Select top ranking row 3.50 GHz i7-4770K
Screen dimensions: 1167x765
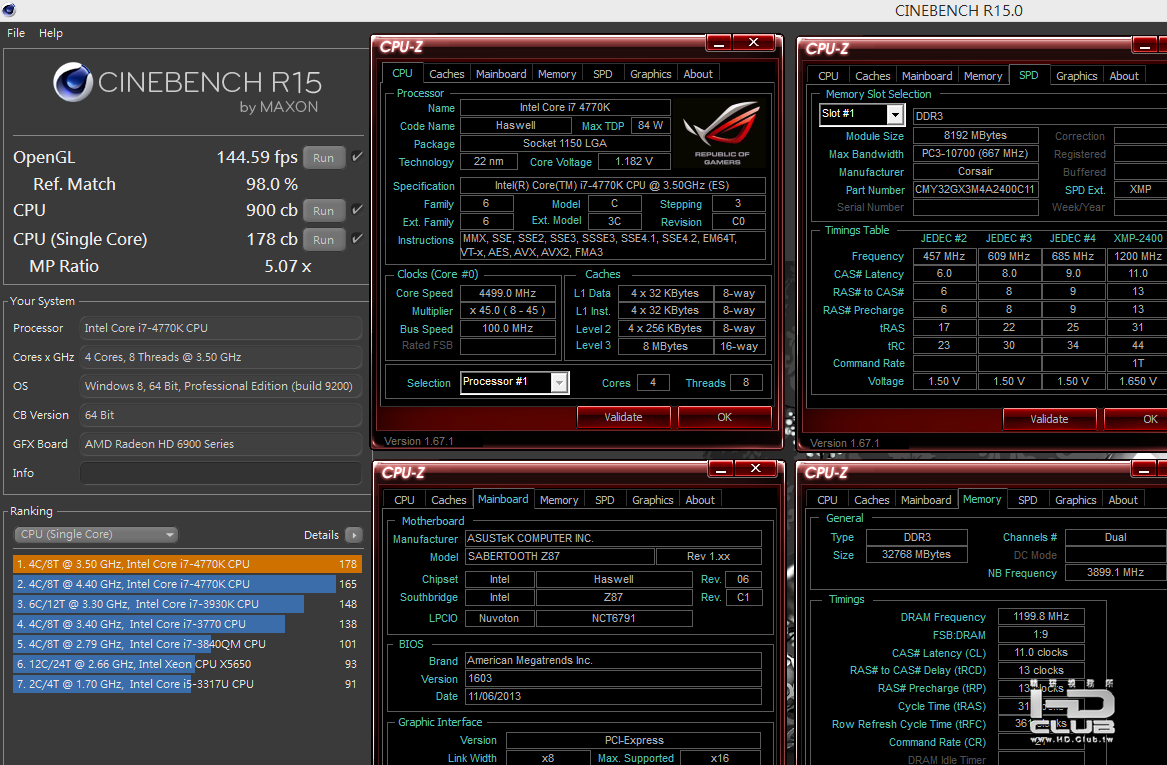coord(186,564)
